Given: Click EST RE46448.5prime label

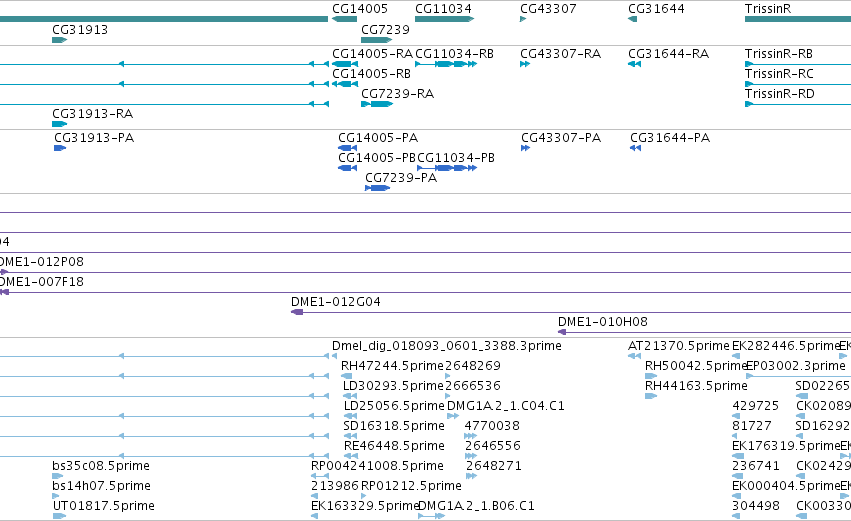Looking at the screenshot, I should pos(394,446).
